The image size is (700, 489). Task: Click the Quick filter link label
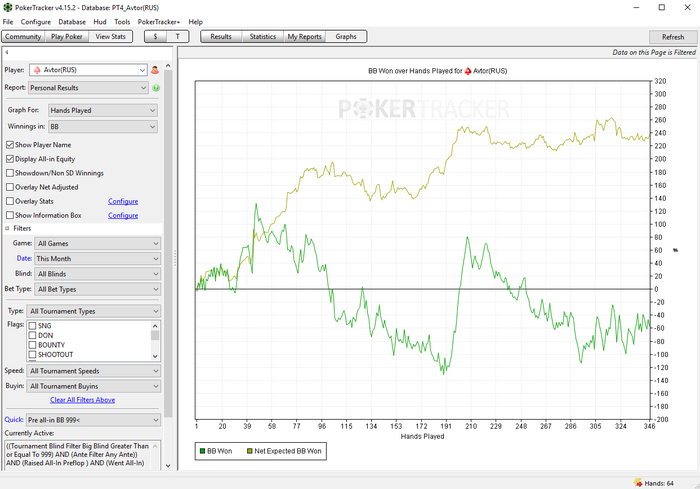click(13, 419)
